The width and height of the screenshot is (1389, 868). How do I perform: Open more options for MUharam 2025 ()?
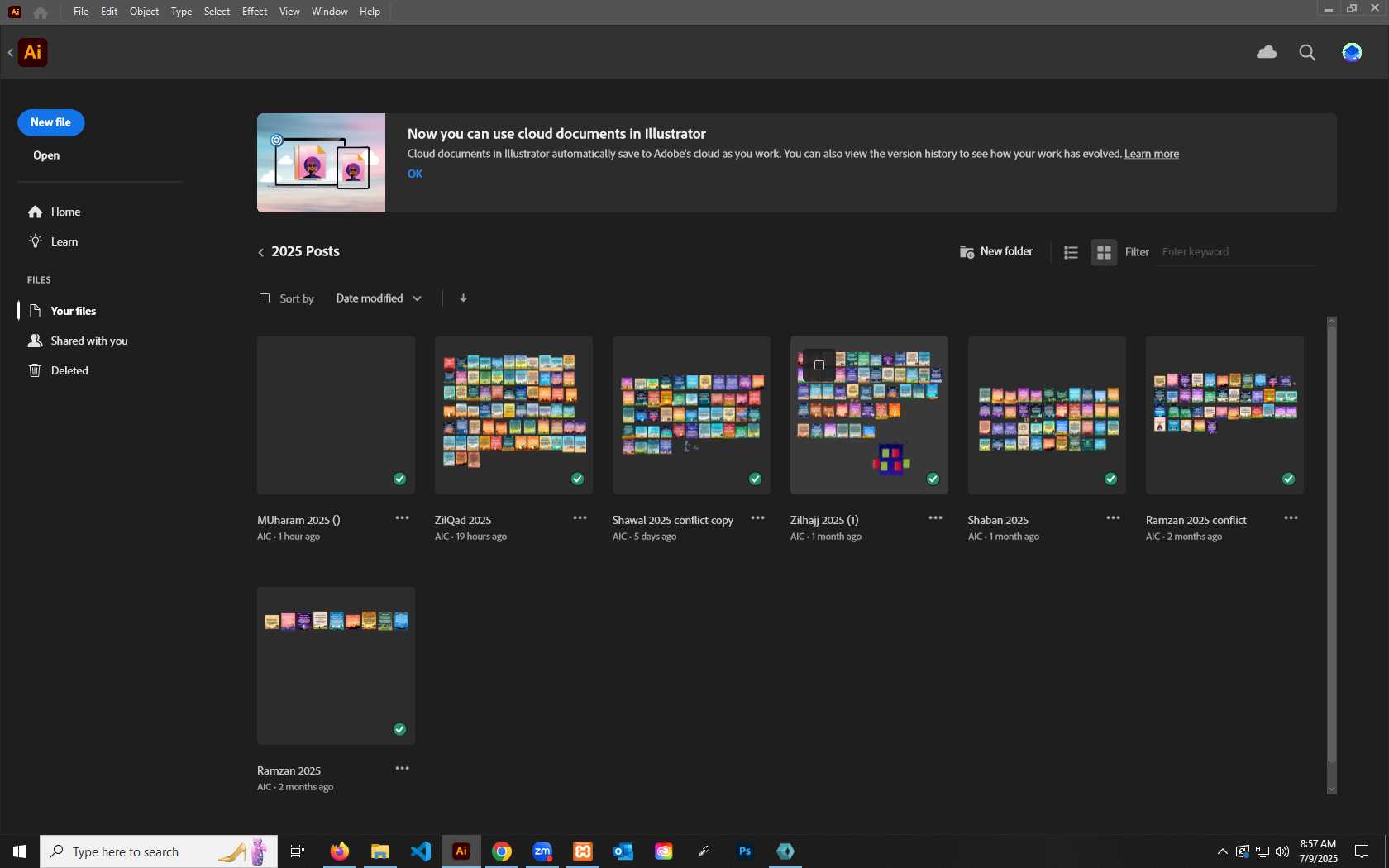point(402,517)
